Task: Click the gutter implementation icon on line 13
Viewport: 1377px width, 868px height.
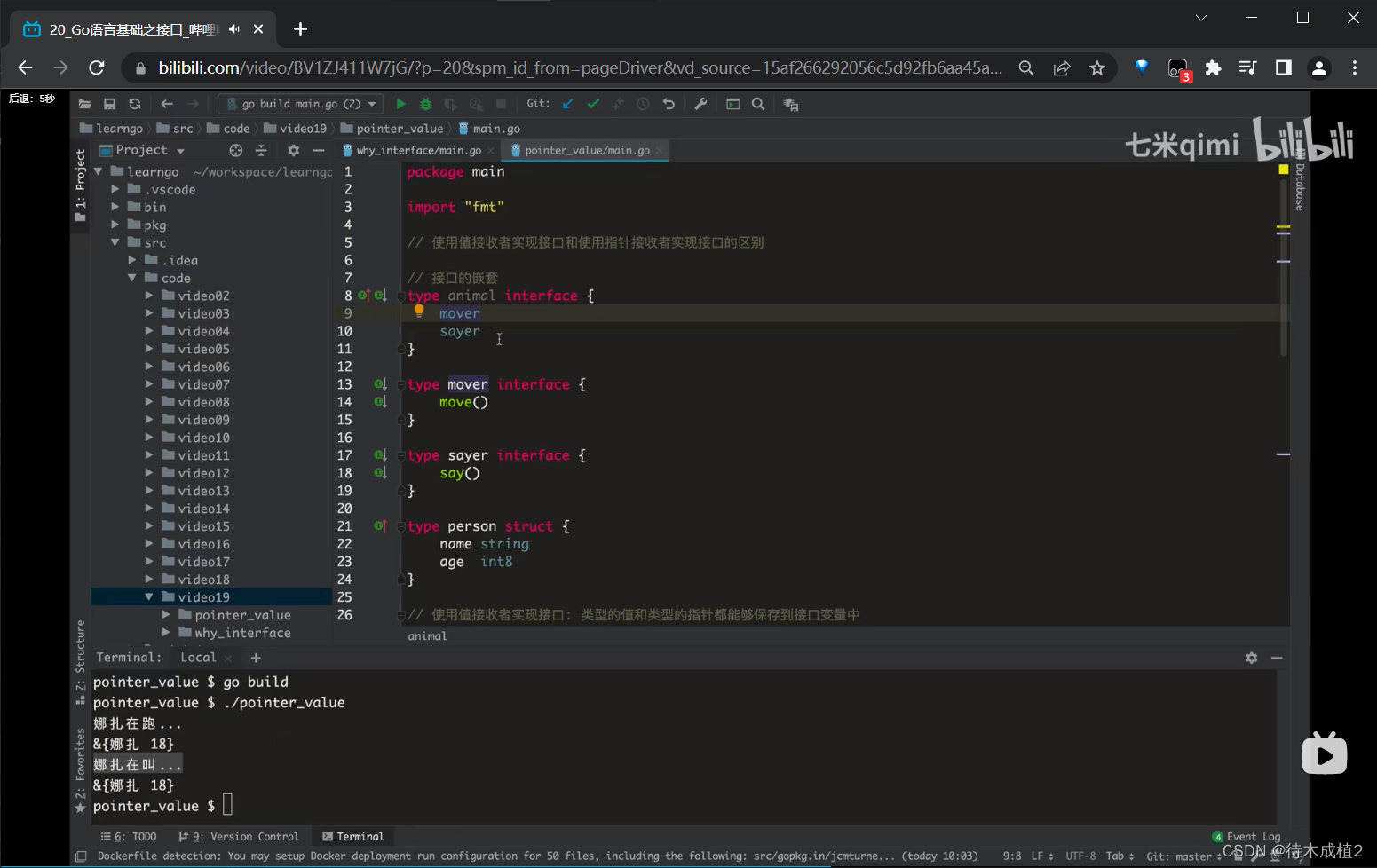Action: click(x=380, y=384)
